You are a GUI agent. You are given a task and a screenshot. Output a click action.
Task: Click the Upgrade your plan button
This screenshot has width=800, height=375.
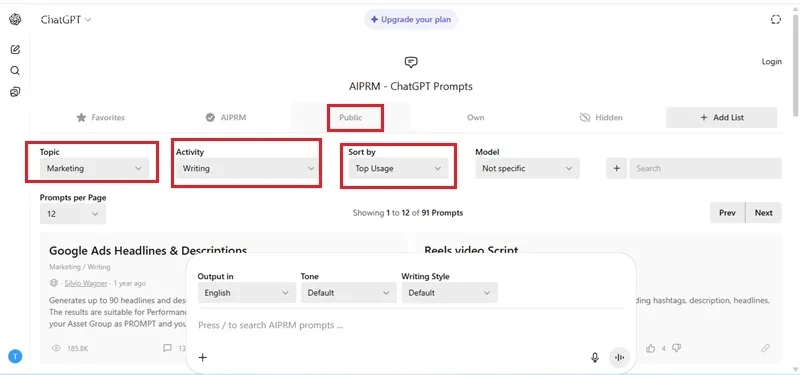(x=411, y=20)
